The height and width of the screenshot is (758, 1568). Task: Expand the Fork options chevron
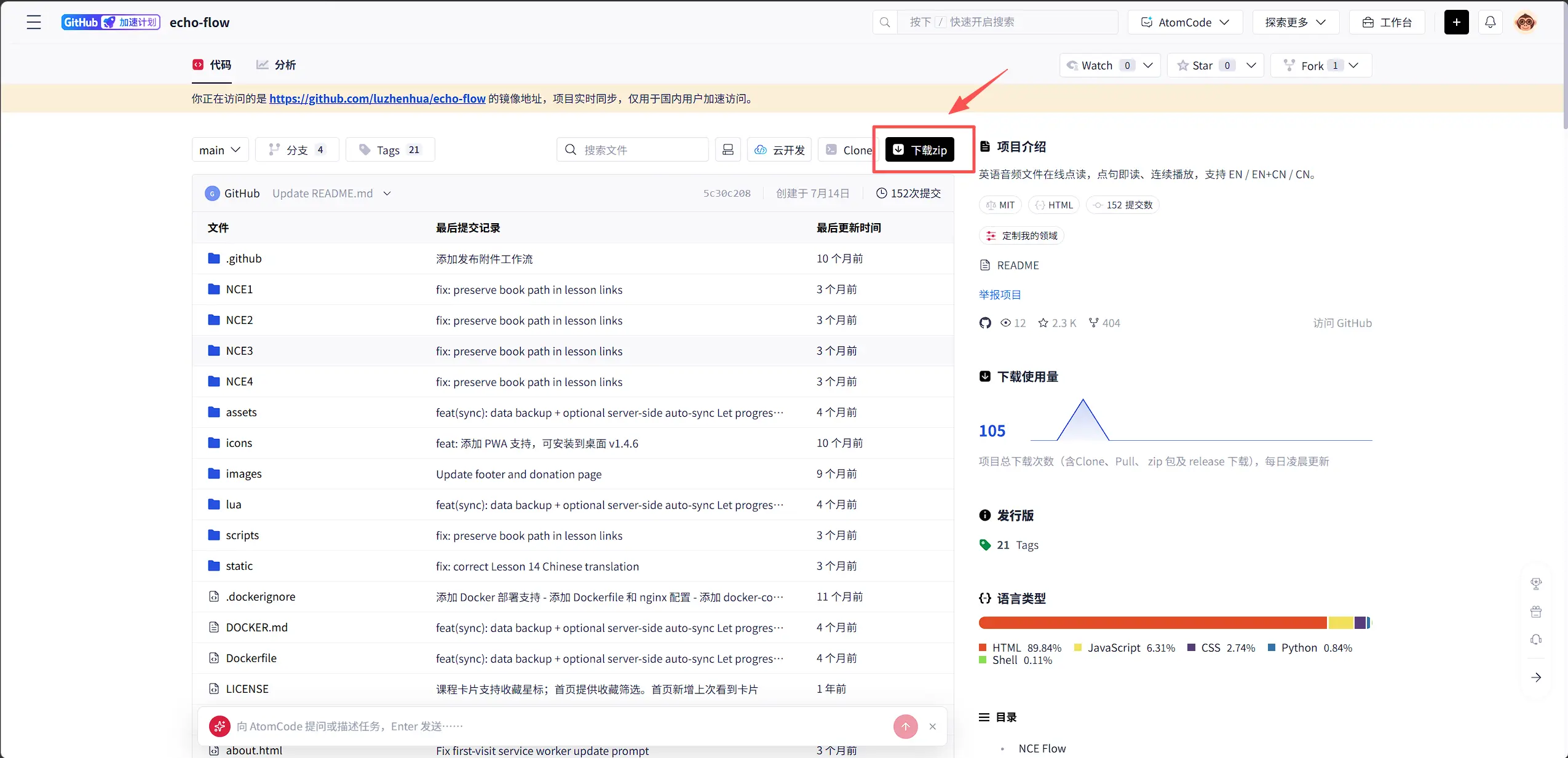click(1353, 66)
